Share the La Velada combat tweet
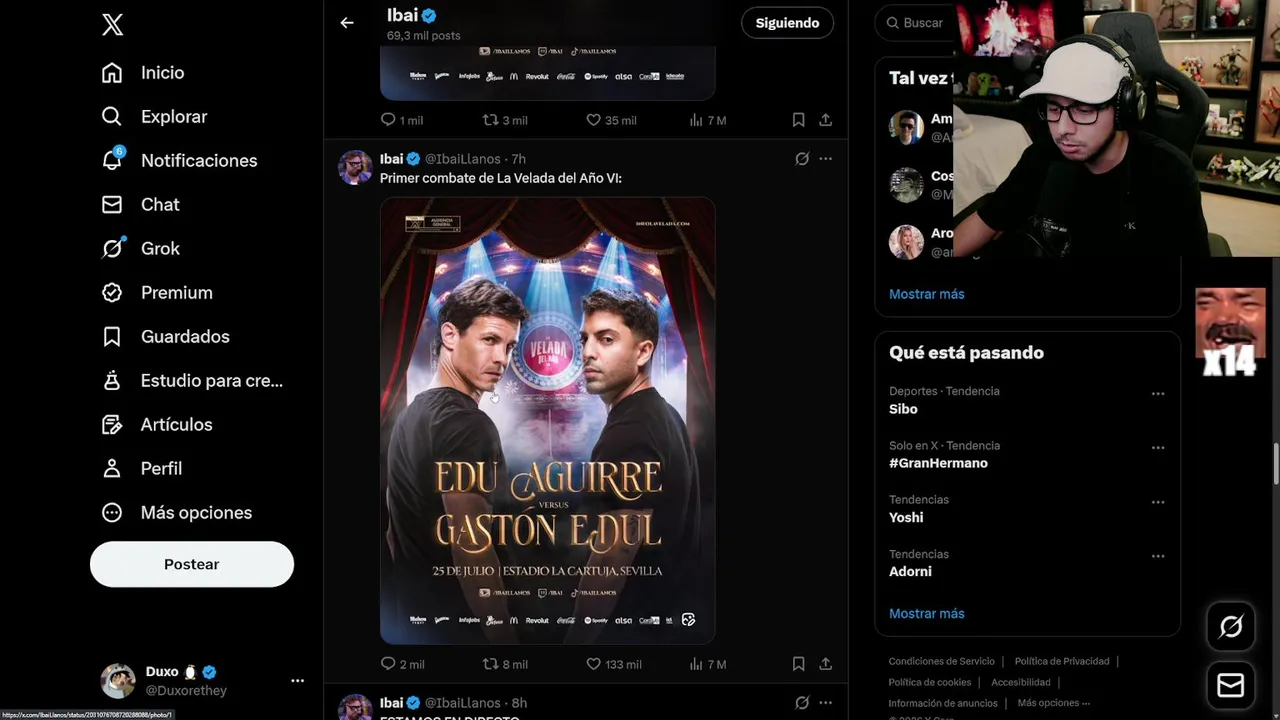The image size is (1280, 720). [x=825, y=664]
